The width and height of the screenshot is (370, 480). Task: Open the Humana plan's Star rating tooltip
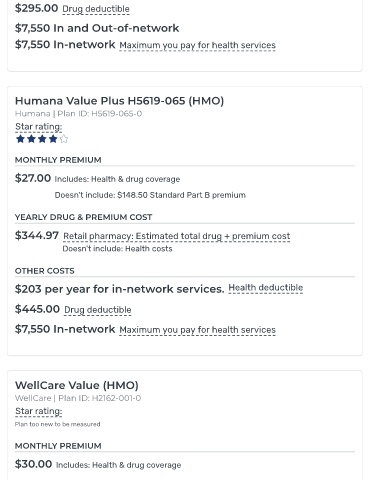(39, 127)
